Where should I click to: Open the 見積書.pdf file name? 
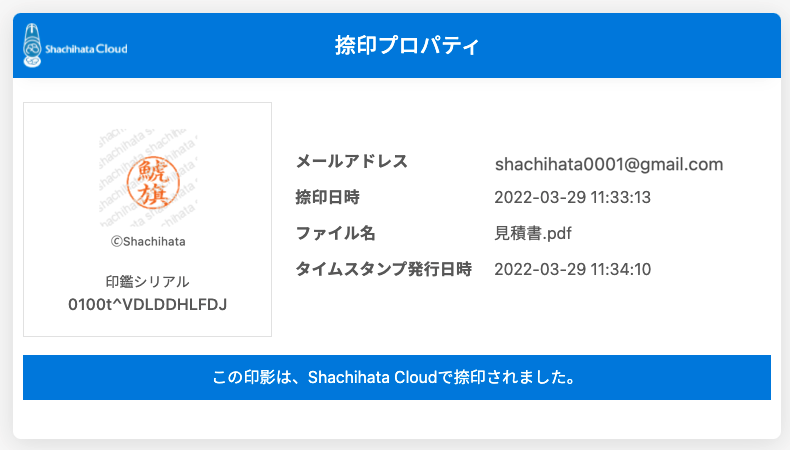point(533,233)
